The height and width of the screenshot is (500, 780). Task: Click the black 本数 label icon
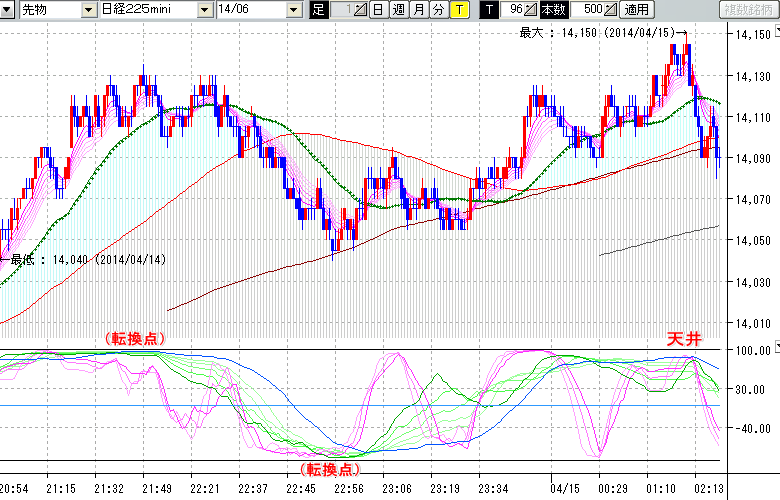click(552, 10)
